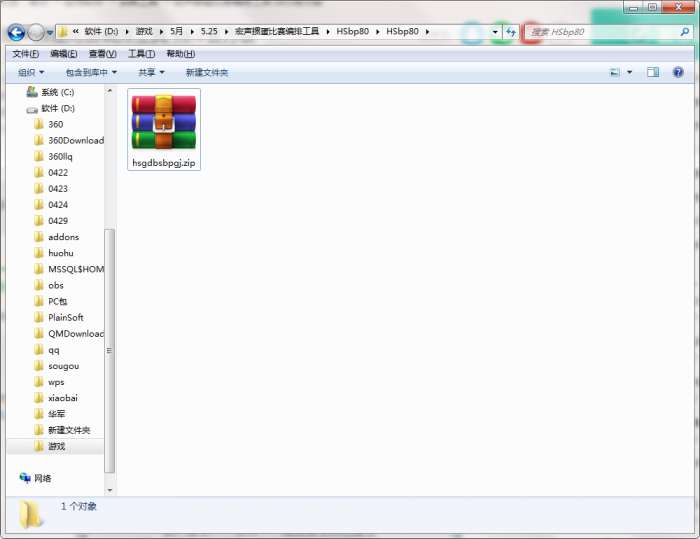Expand the arrow after 5月 breadcrumb
Screen dimensions: 700x539
point(192,32)
